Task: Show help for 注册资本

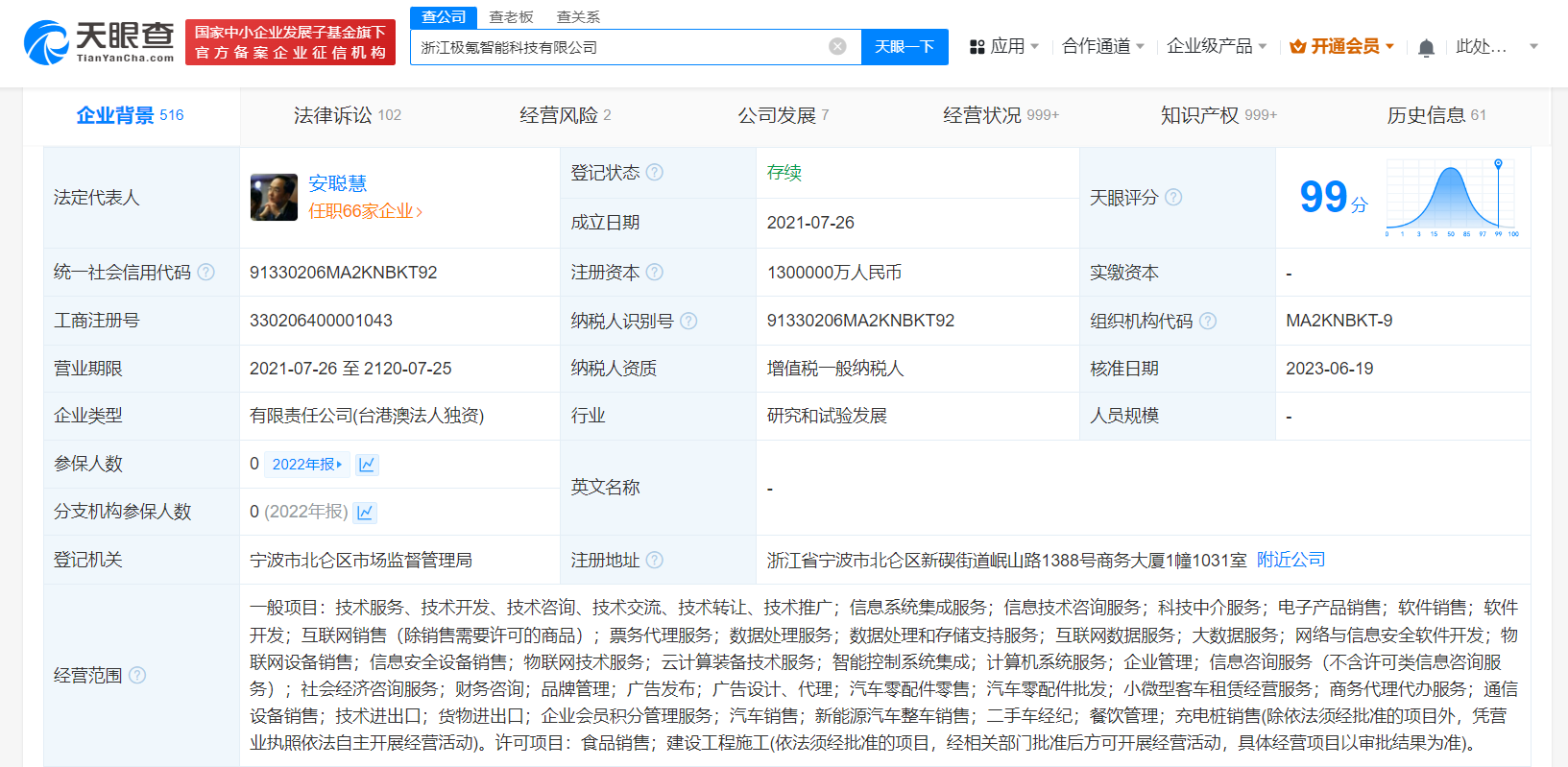Action: 655,272
